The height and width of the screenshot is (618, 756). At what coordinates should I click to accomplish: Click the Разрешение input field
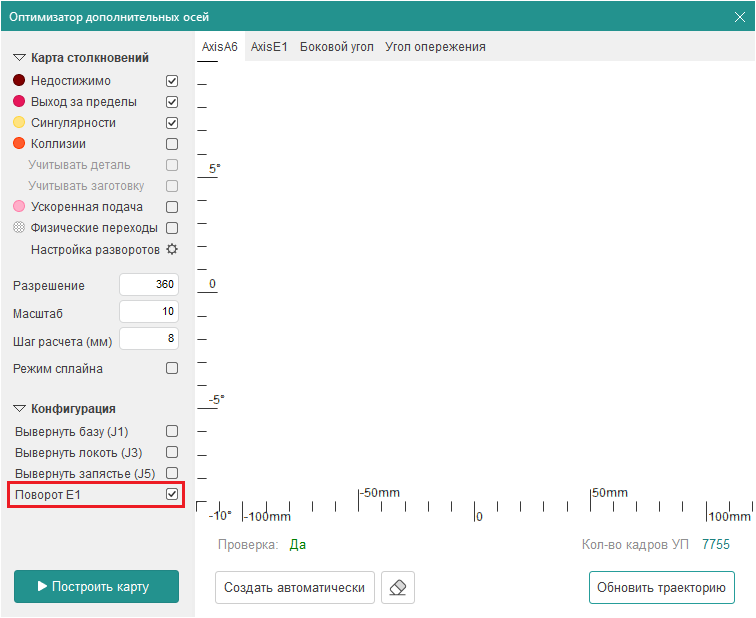149,285
